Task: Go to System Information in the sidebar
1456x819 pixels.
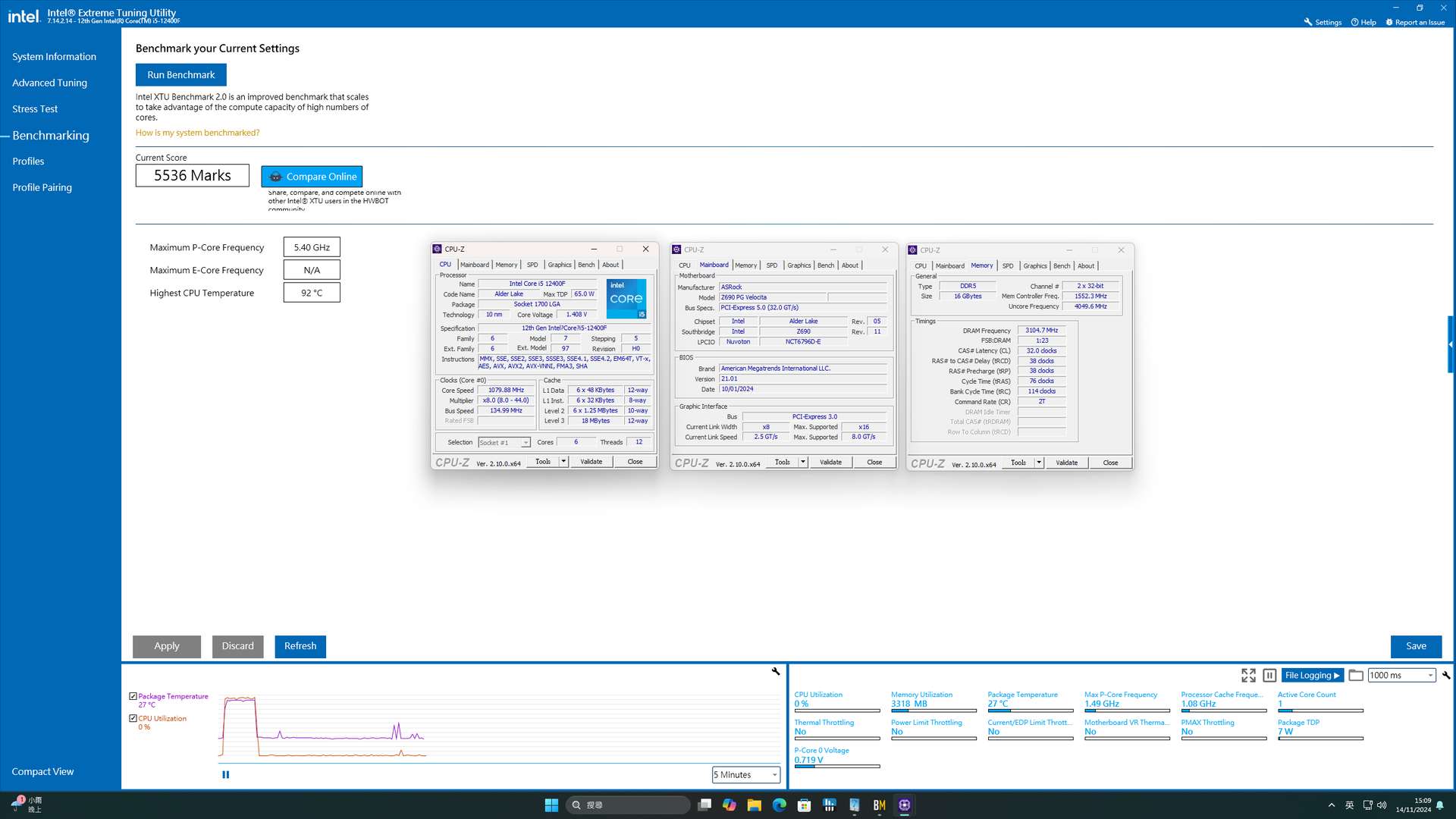Action: (x=54, y=57)
